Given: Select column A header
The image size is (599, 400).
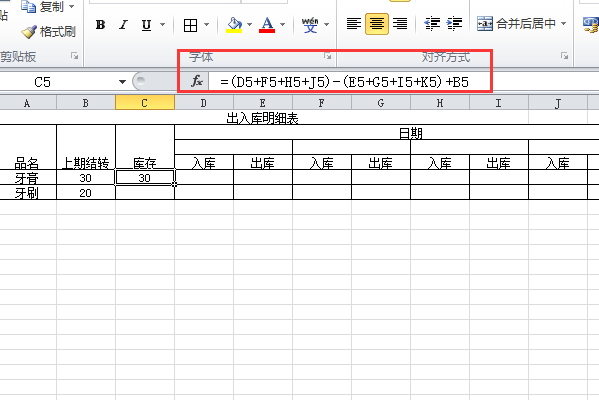Looking at the screenshot, I should [28, 103].
